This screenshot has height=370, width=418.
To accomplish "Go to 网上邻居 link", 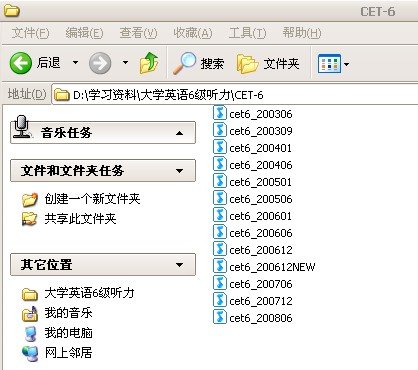I will point(68,353).
